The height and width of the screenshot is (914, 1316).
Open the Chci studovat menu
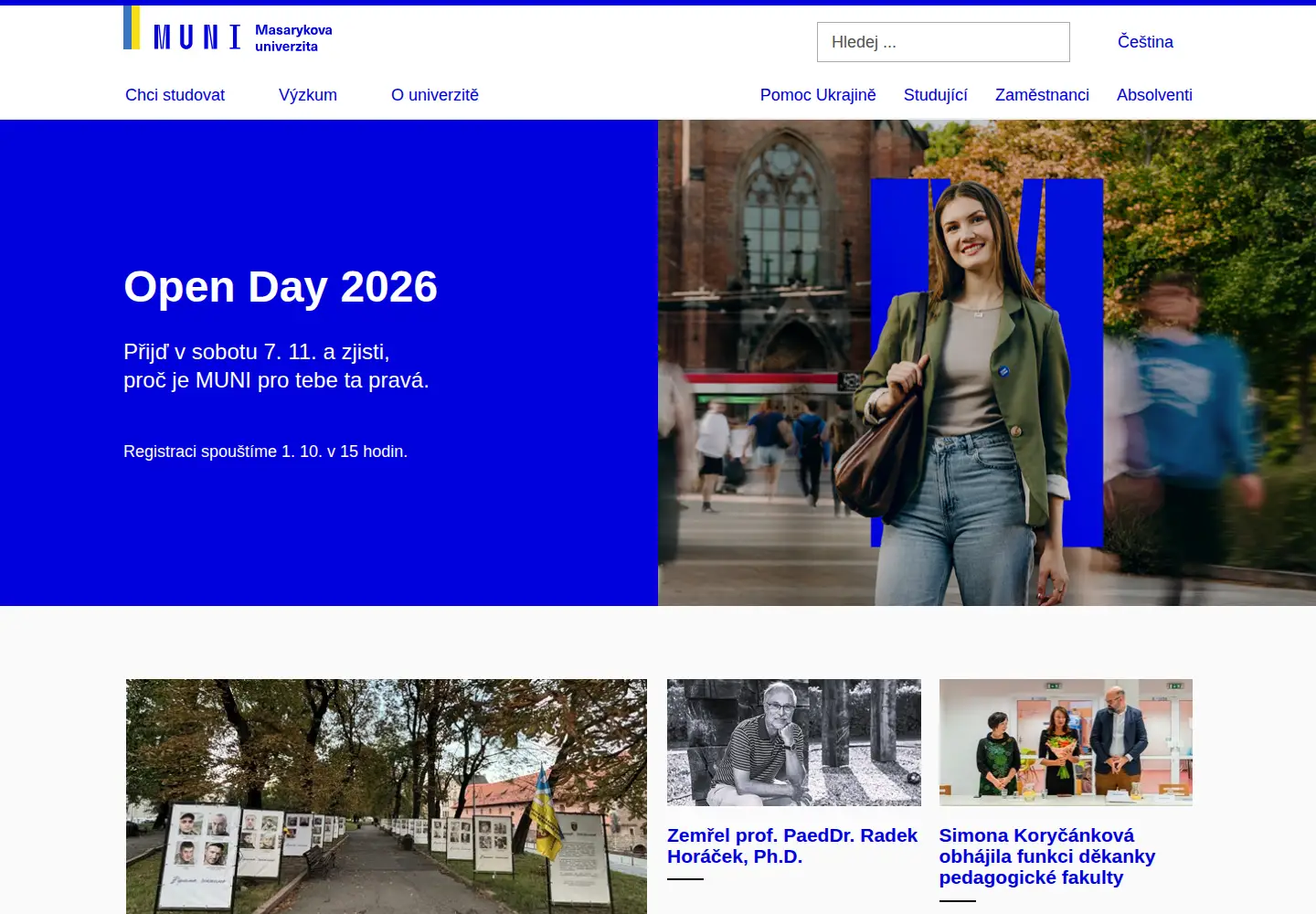click(175, 95)
